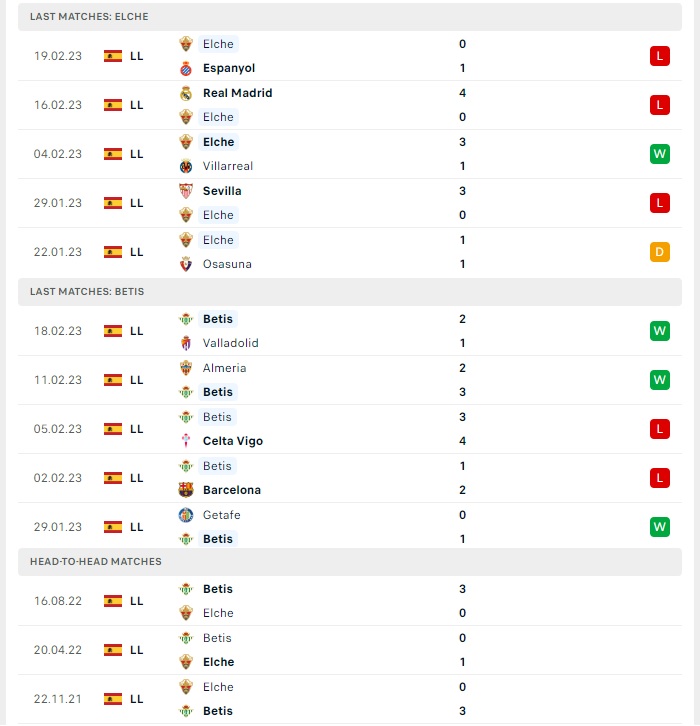Click the Villarreal yellow crest icon

[186, 166]
